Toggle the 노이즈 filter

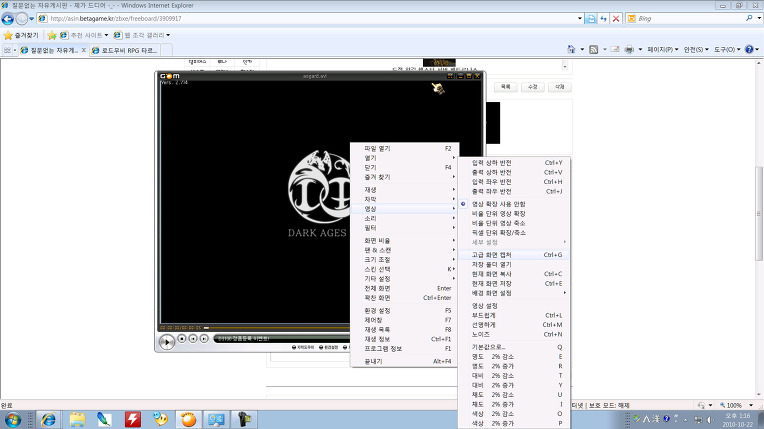click(514, 334)
